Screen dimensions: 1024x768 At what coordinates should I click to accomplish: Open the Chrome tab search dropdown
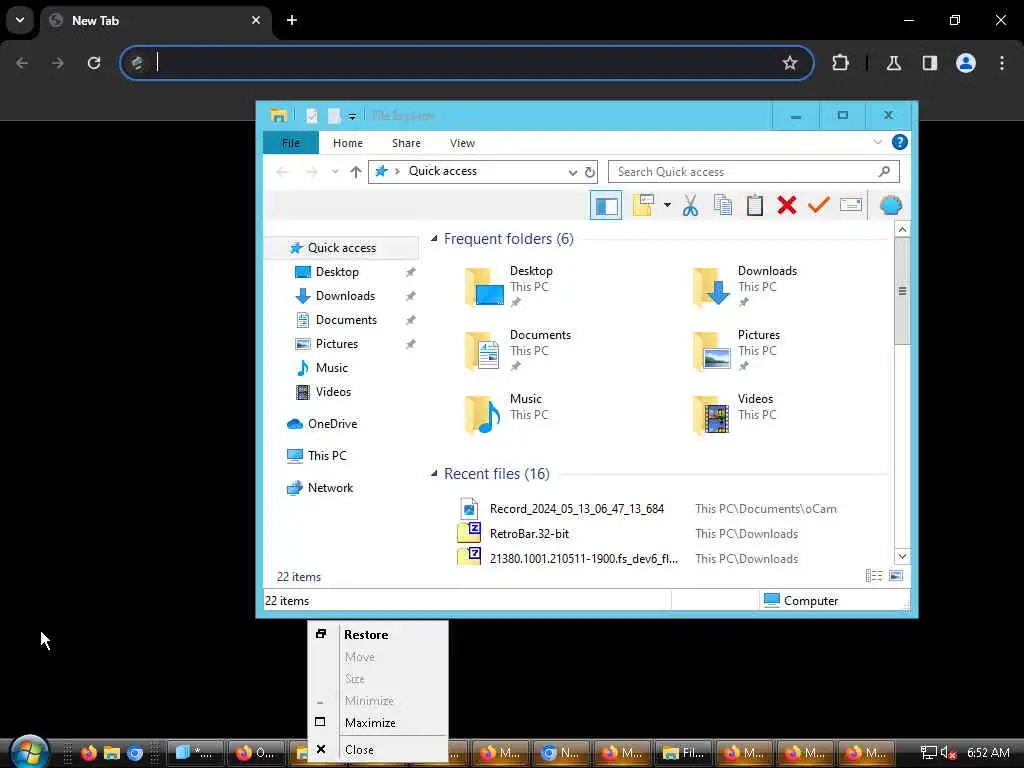[x=20, y=20]
